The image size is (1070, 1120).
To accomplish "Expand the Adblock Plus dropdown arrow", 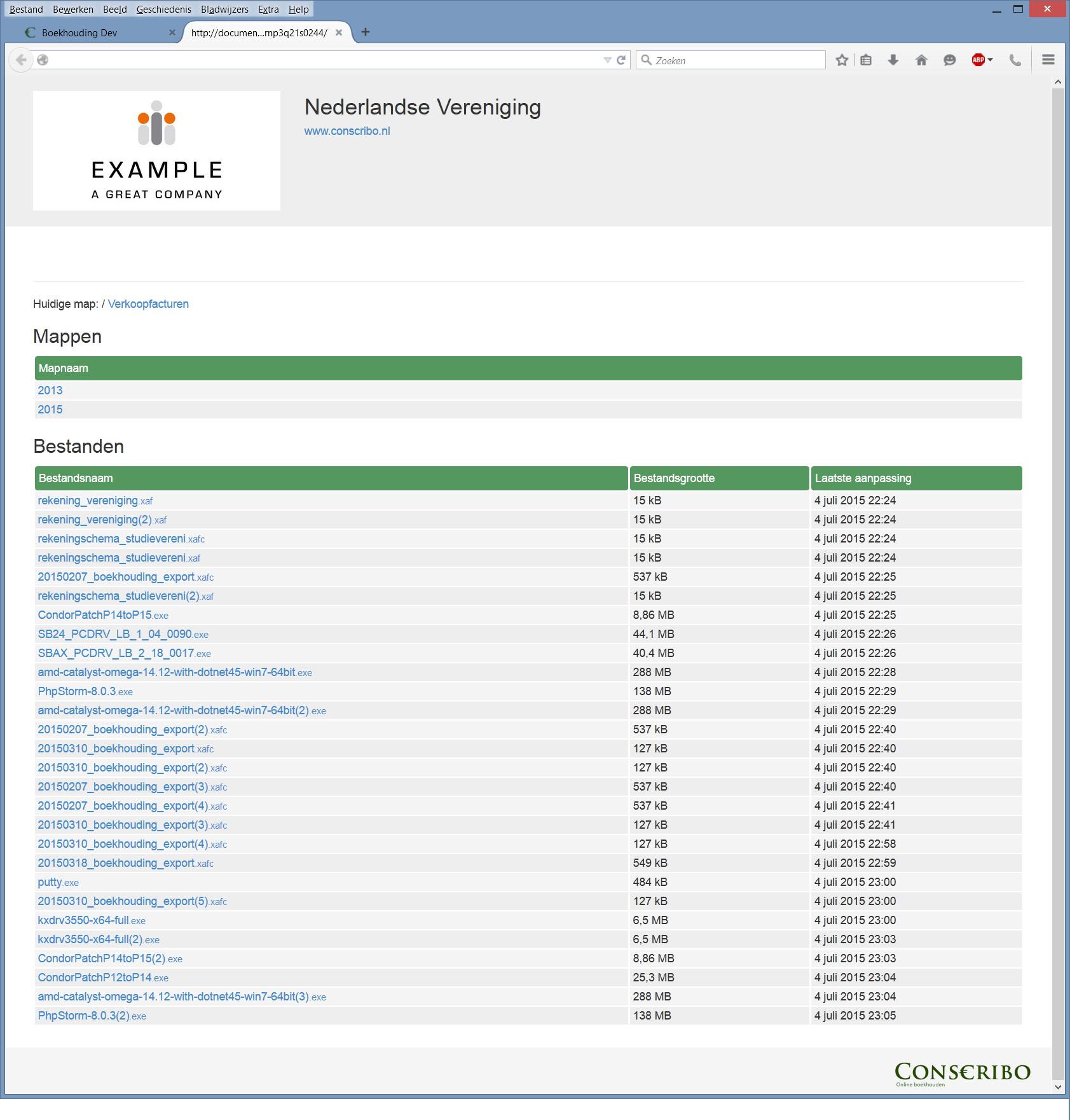I will coord(991,60).
